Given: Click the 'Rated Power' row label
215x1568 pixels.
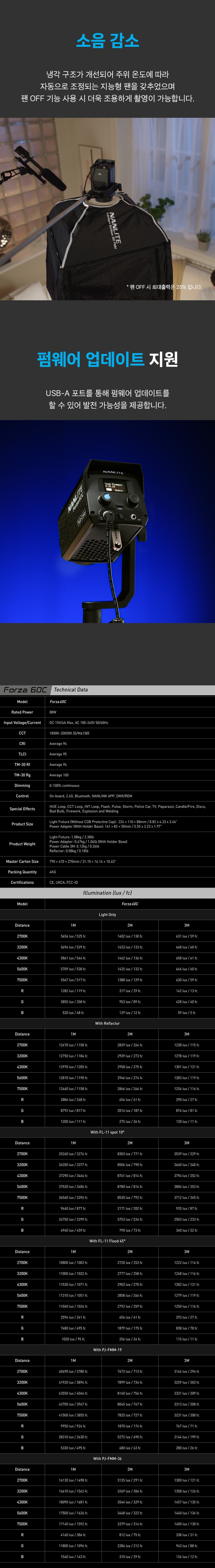Looking at the screenshot, I should click(x=22, y=712).
